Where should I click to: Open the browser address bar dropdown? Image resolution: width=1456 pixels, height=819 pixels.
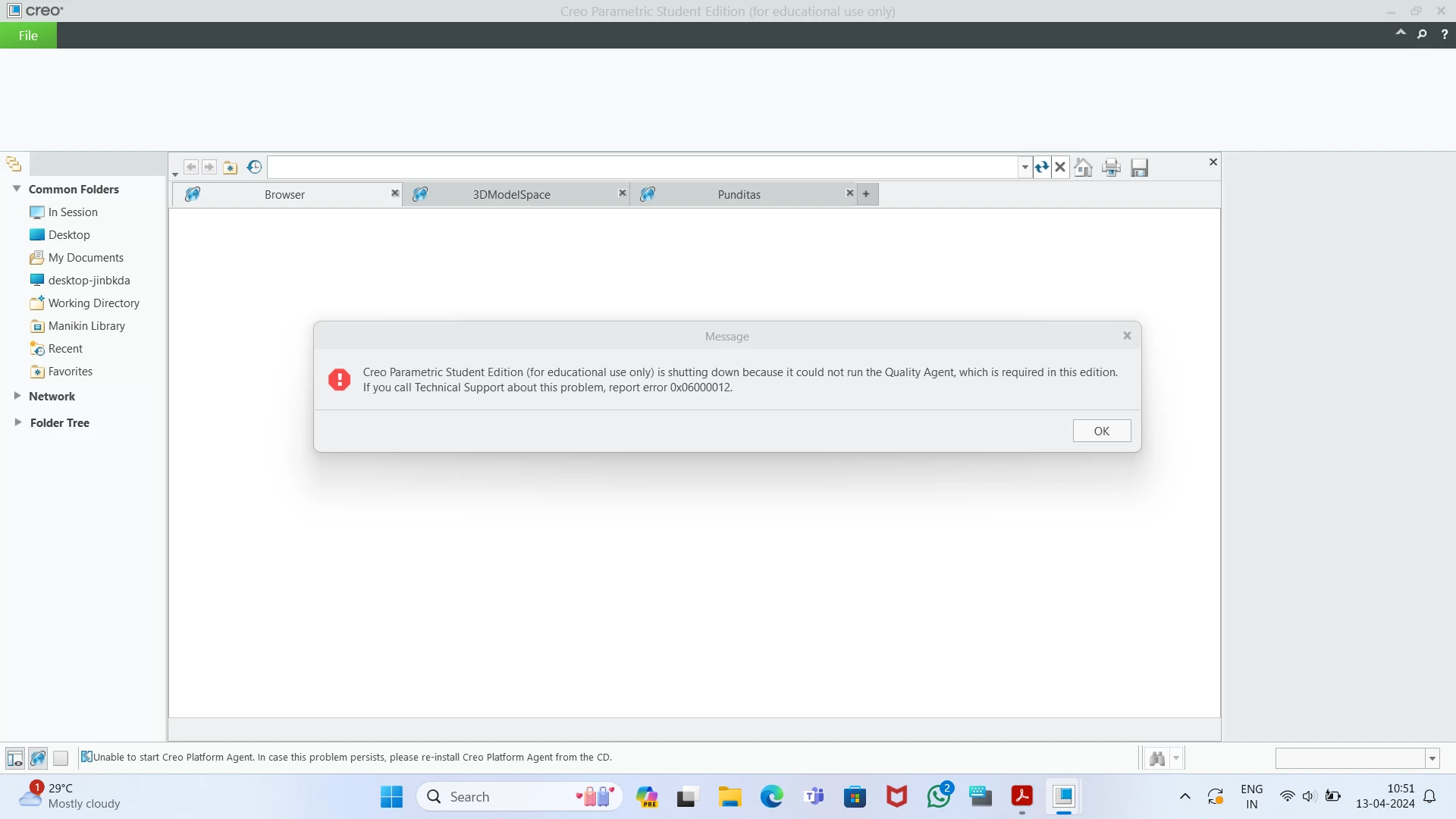tap(1025, 168)
